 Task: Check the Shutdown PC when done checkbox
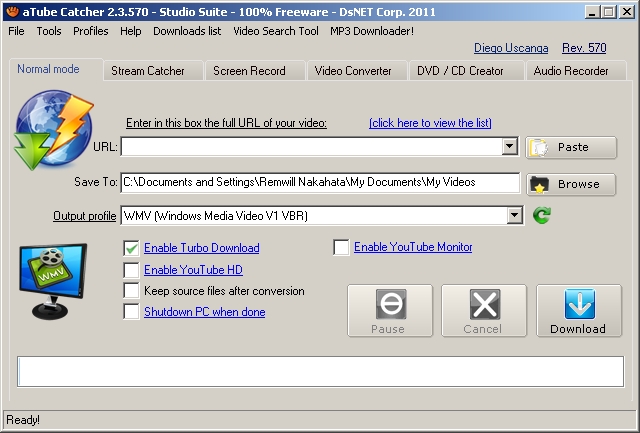(x=131, y=312)
